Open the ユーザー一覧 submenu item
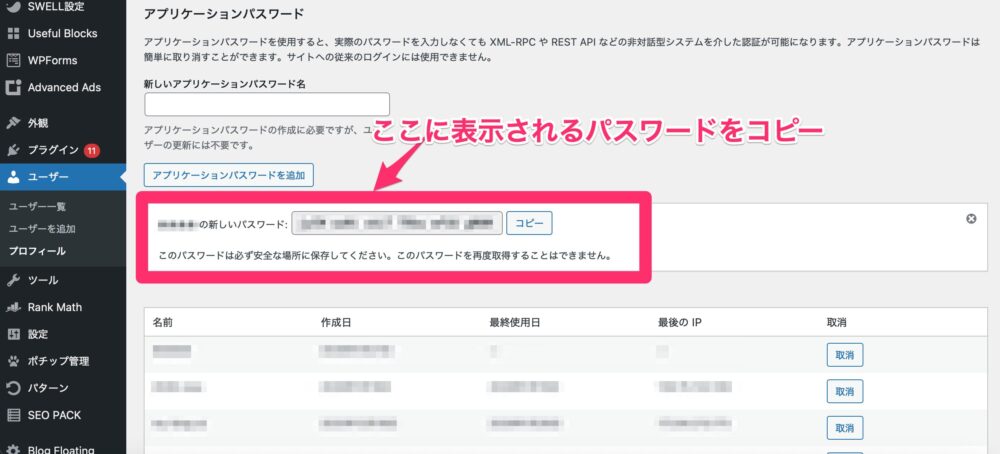 tap(36, 206)
